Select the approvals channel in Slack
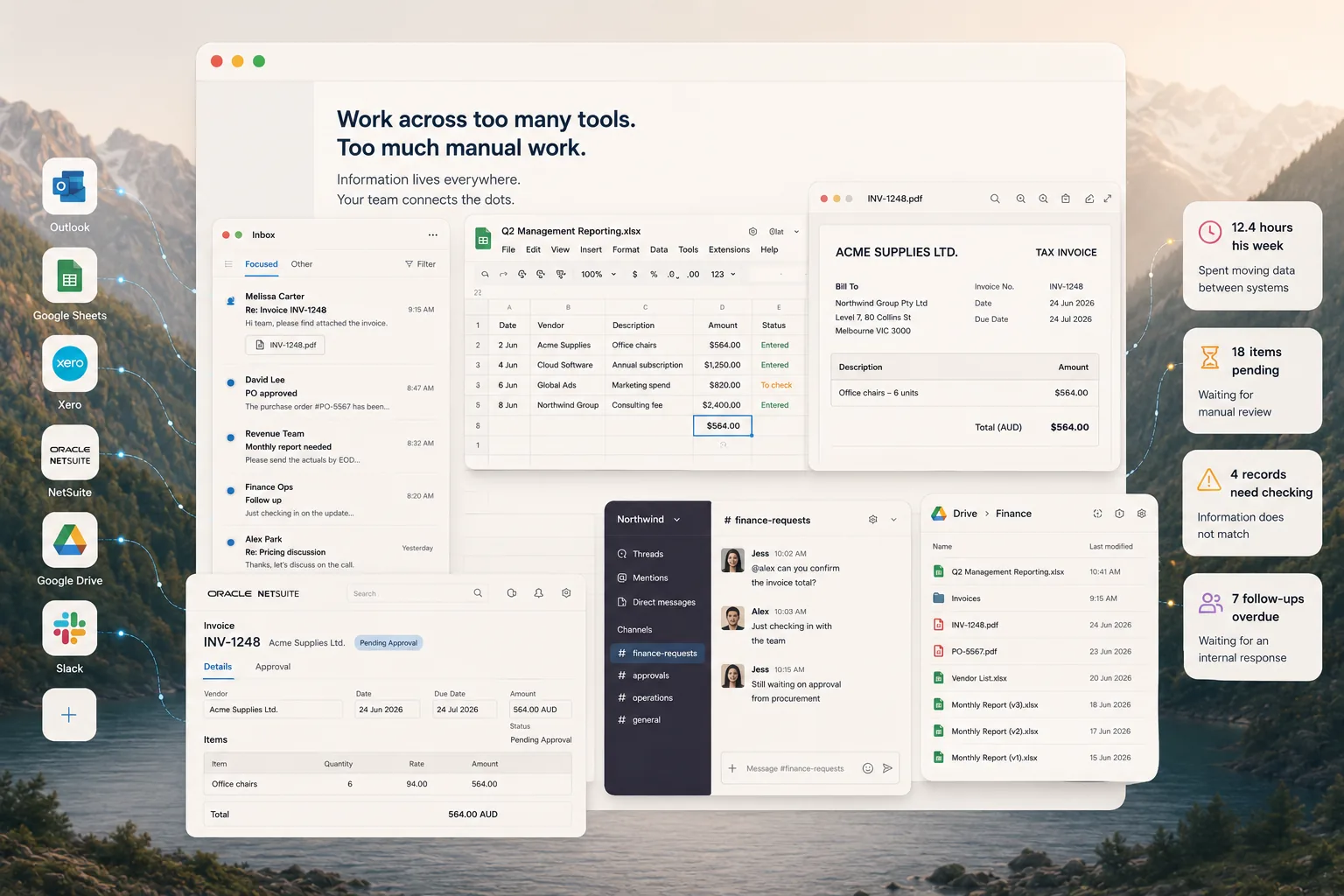 643,675
